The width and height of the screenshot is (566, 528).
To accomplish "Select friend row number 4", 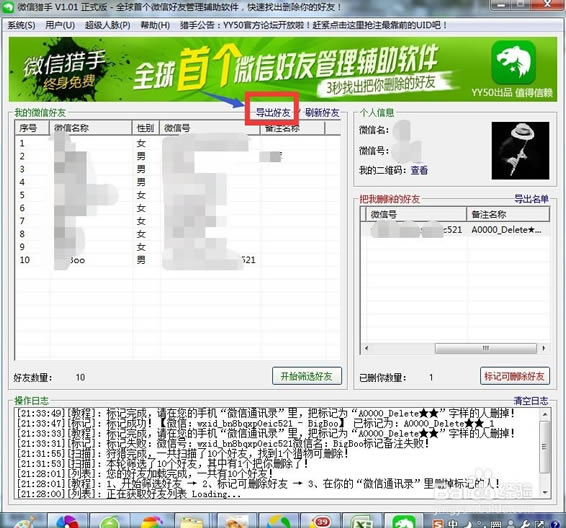I will (177, 182).
